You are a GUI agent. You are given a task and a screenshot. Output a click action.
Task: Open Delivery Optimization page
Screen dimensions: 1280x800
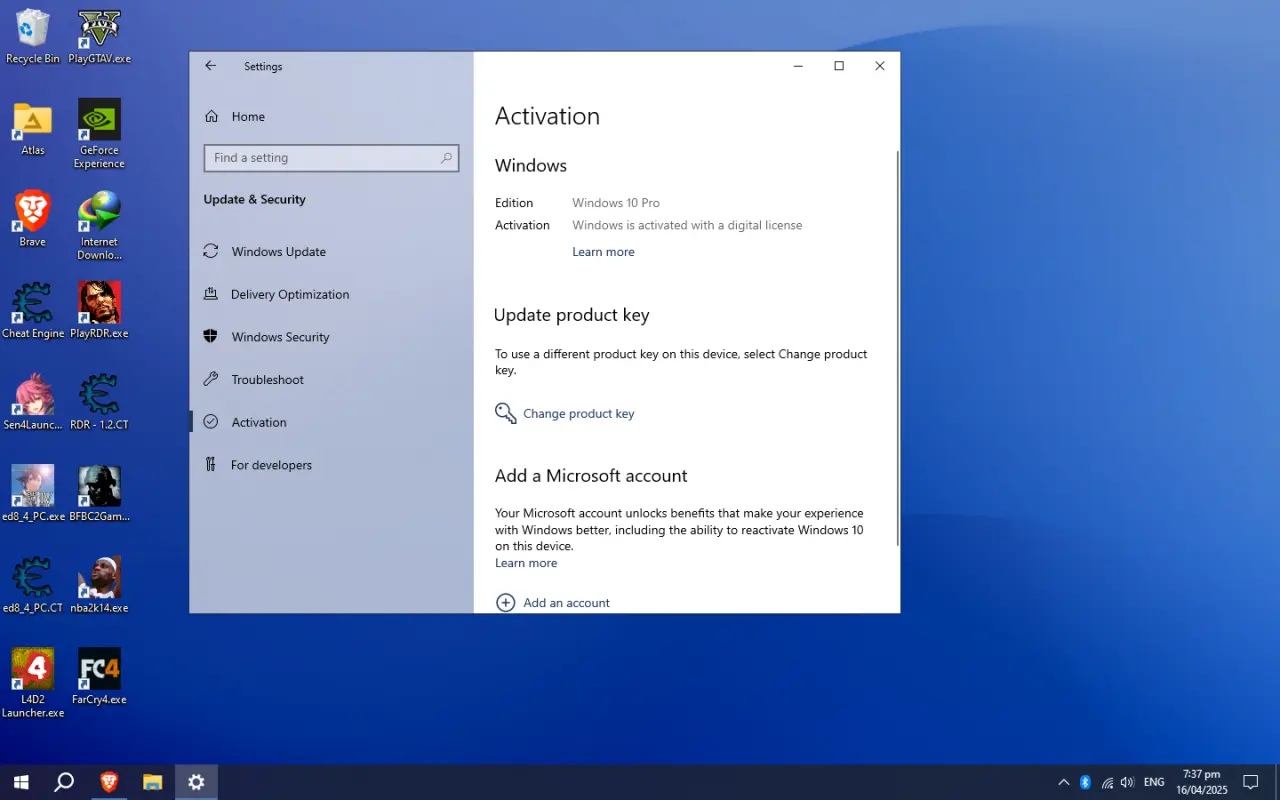tap(331, 294)
